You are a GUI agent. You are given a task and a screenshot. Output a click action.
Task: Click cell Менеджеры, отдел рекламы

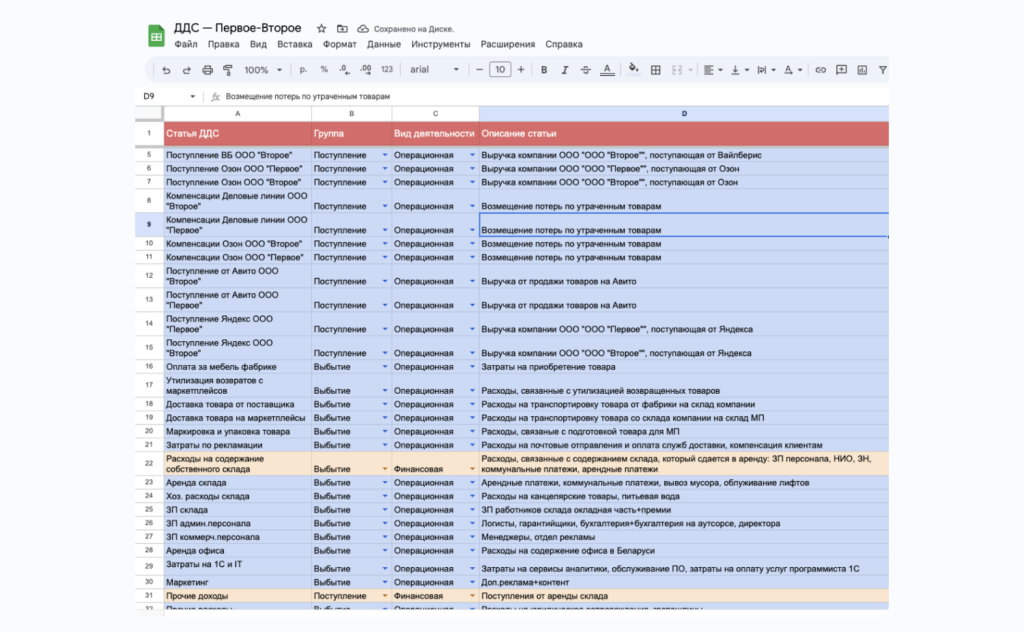684,537
